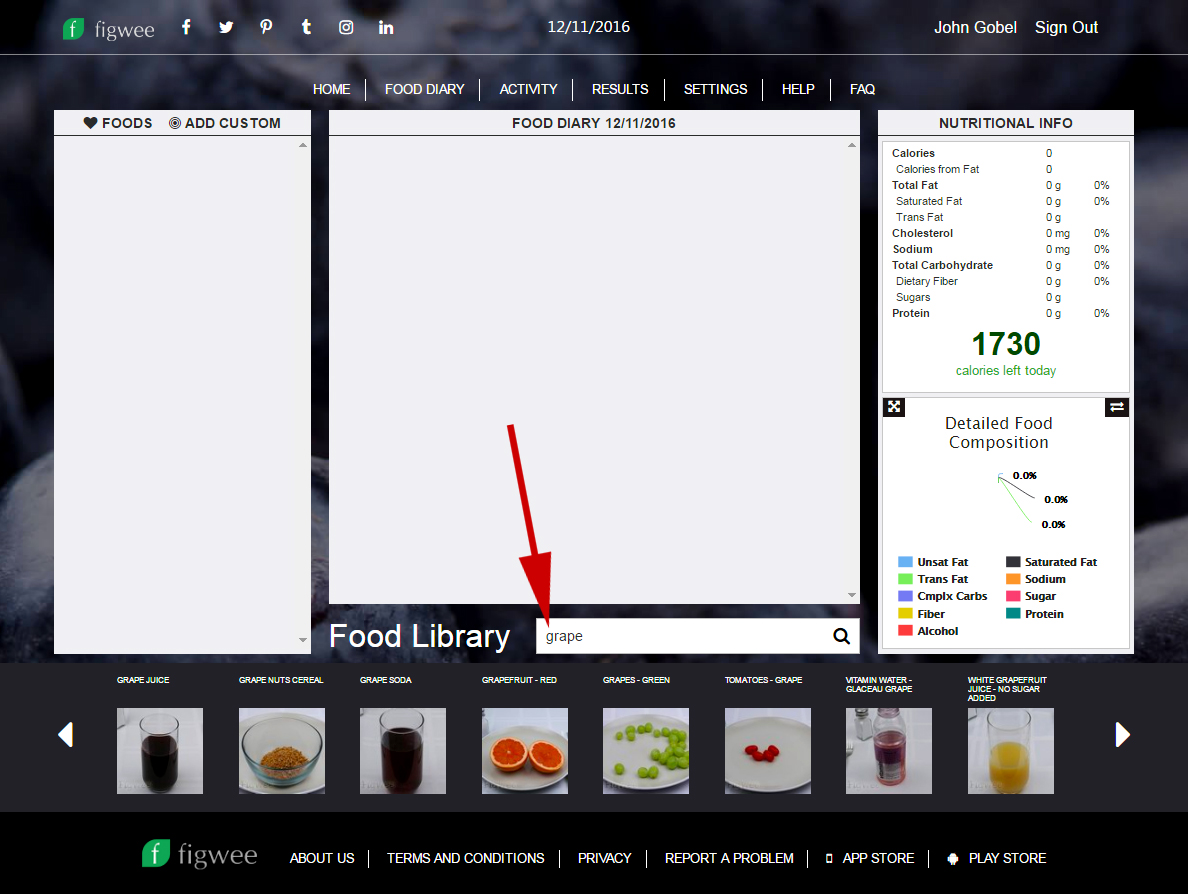Toggle Sugar legend swatch

(x=1013, y=596)
